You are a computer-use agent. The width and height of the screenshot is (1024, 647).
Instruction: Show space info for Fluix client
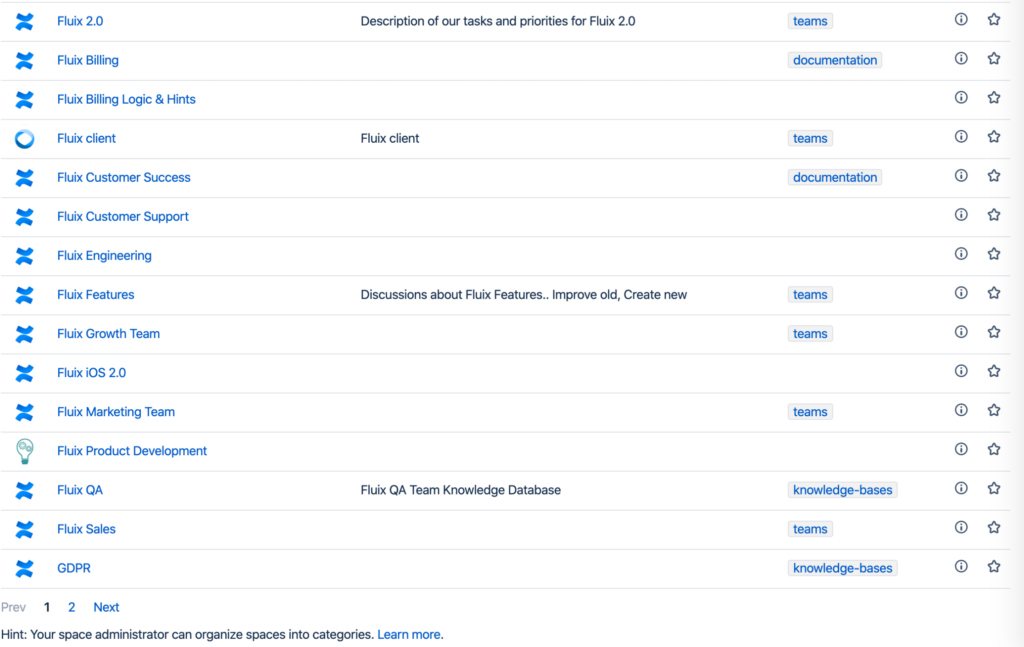[961, 137]
